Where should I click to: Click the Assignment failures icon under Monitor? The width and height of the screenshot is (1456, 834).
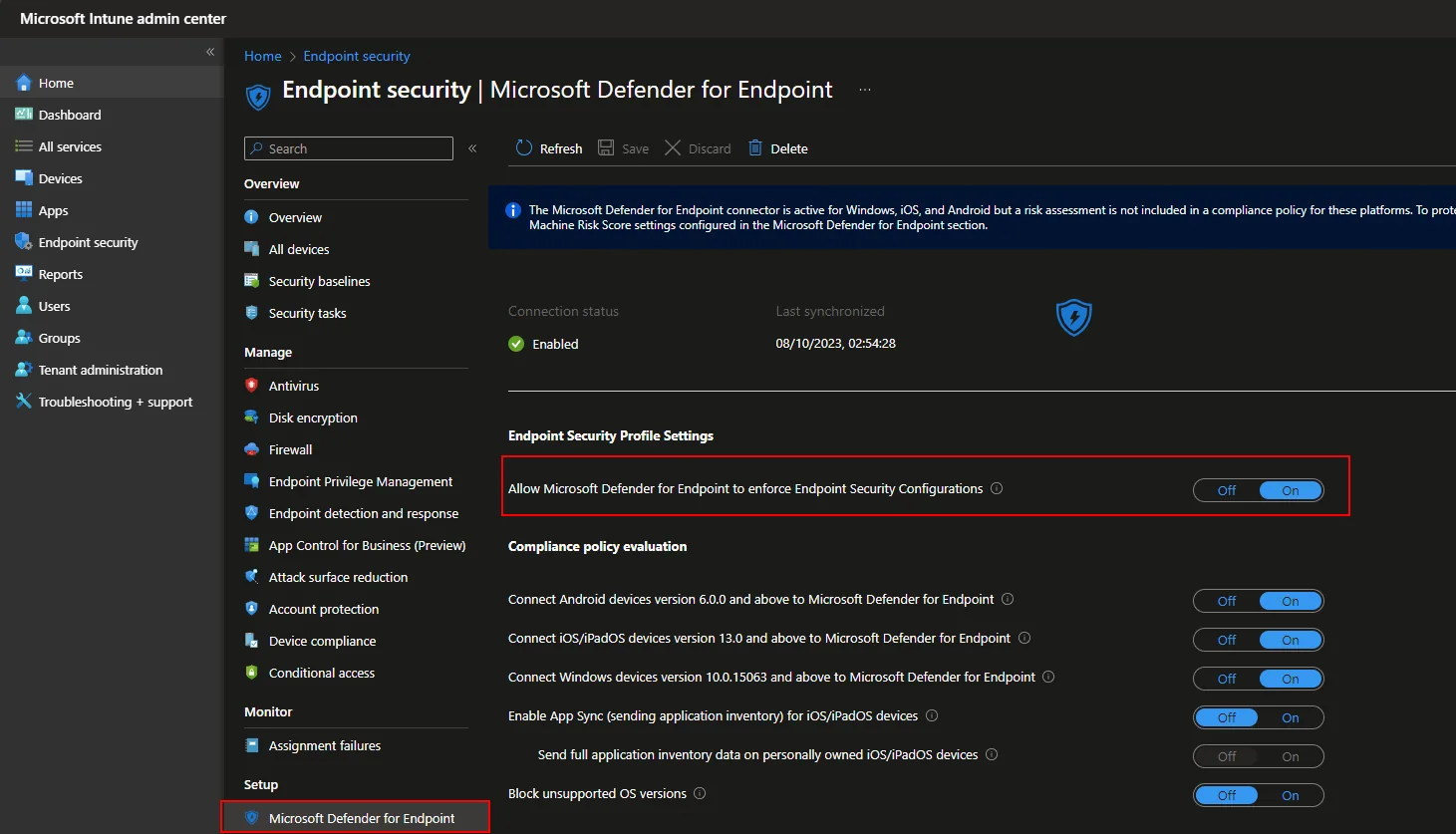click(252, 745)
